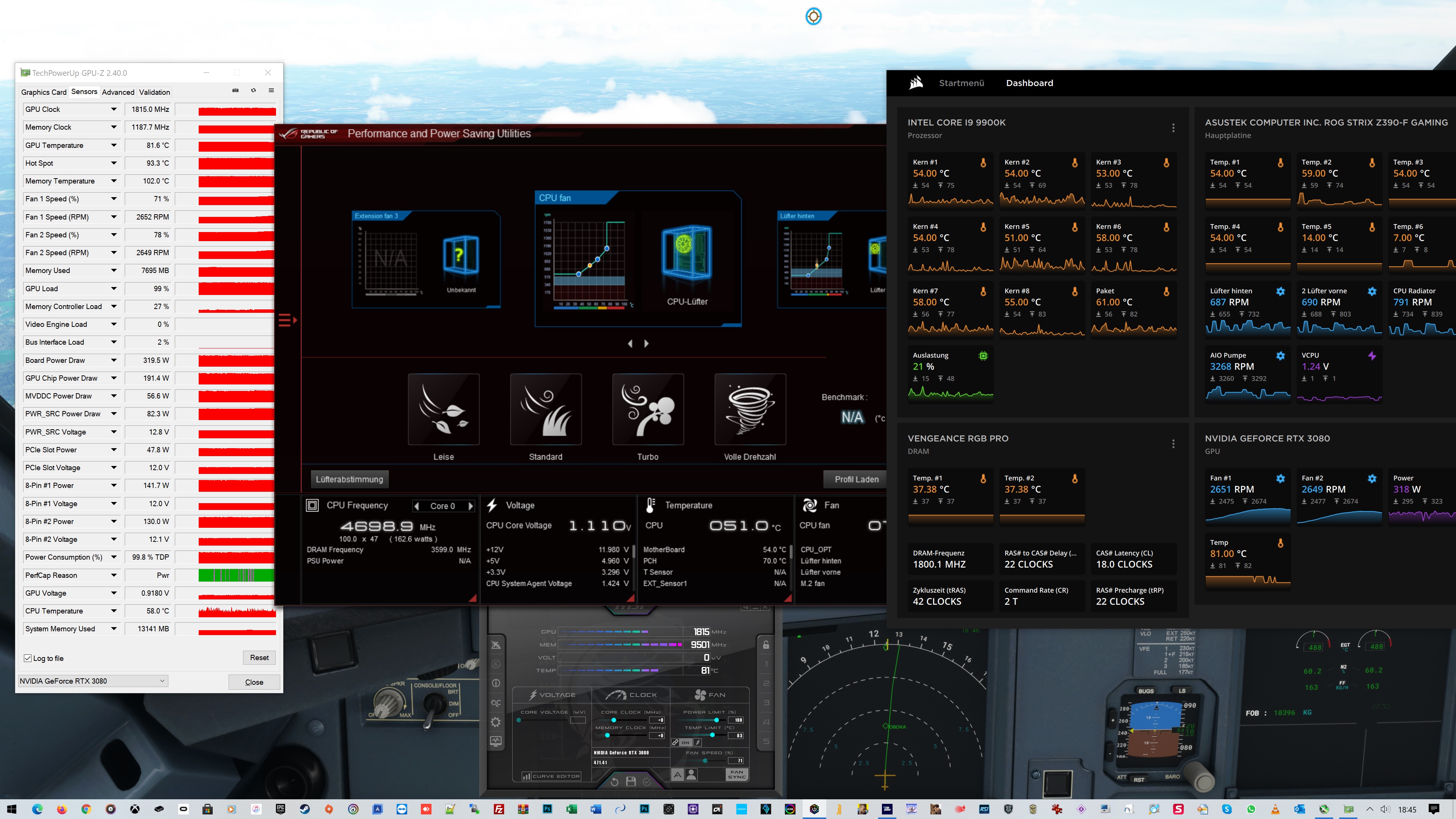
Task: Select the next CPU core with right arrow
Action: pyautogui.click(x=470, y=507)
